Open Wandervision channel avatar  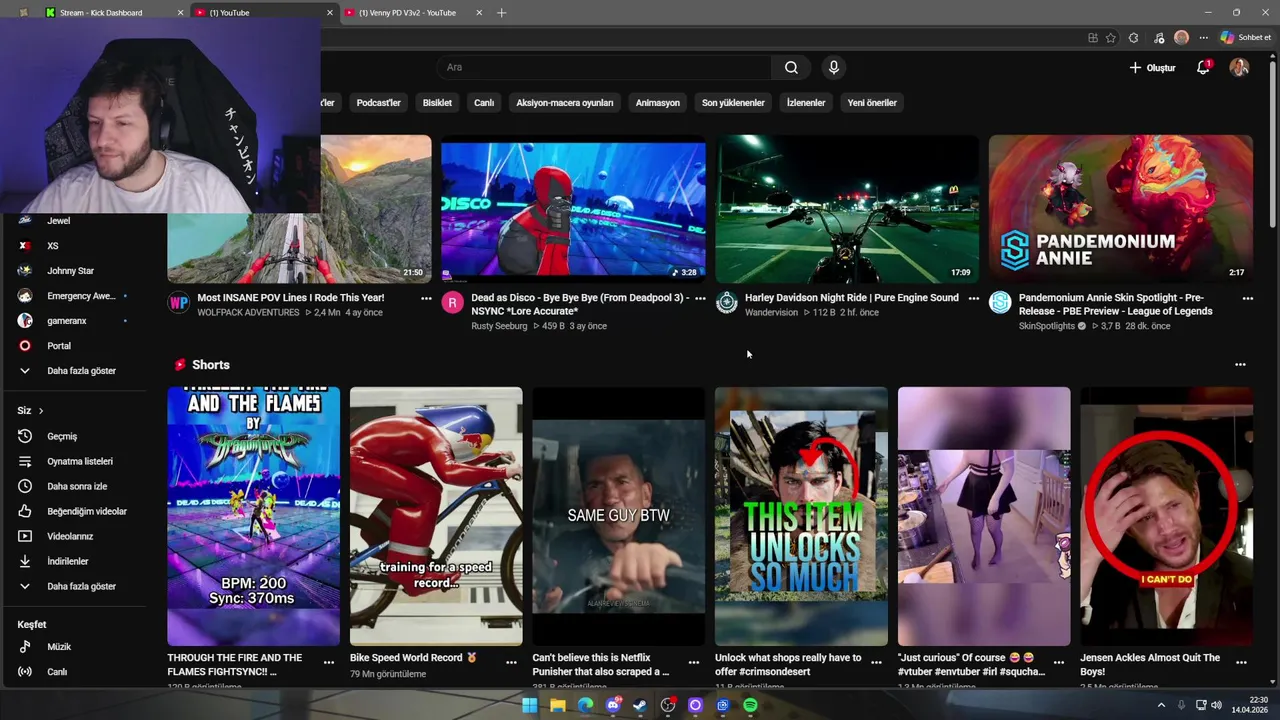click(727, 303)
